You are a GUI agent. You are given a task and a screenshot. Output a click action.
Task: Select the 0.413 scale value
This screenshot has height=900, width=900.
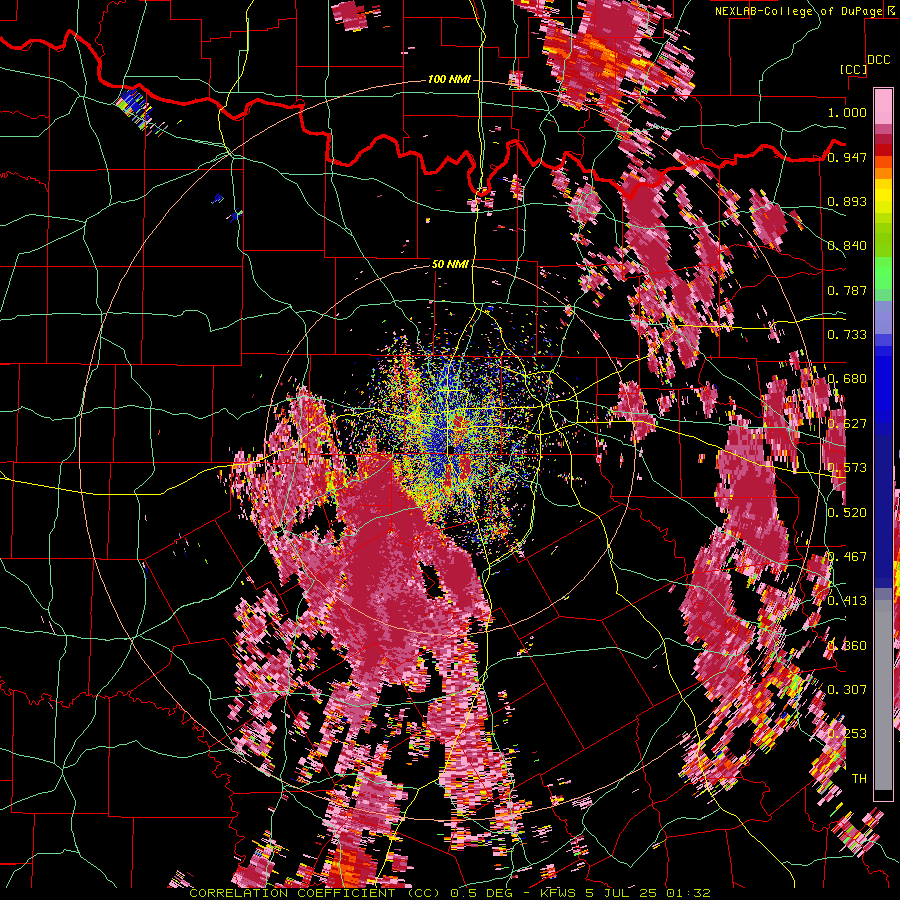847,601
